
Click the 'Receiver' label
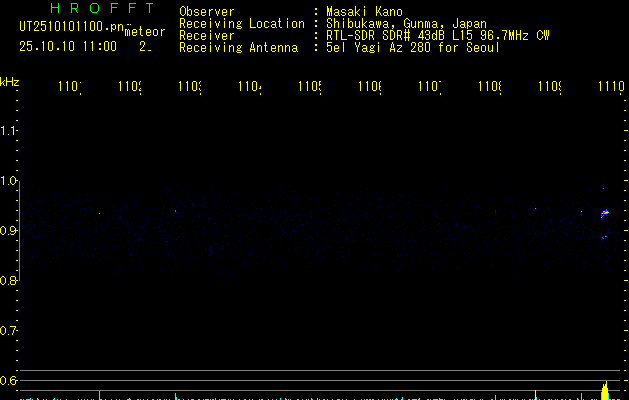[207, 36]
